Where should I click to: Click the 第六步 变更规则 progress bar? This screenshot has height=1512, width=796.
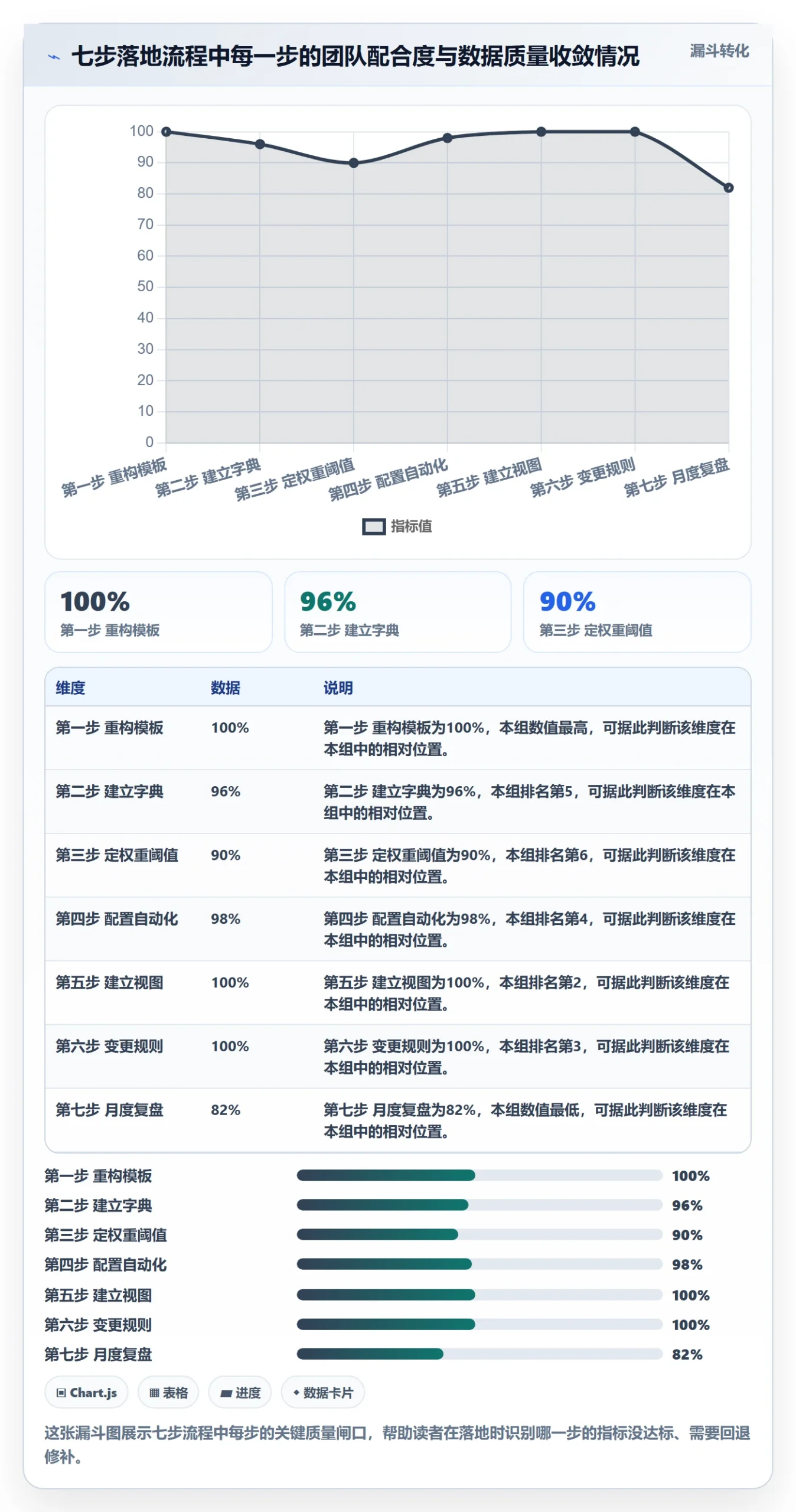(479, 1324)
